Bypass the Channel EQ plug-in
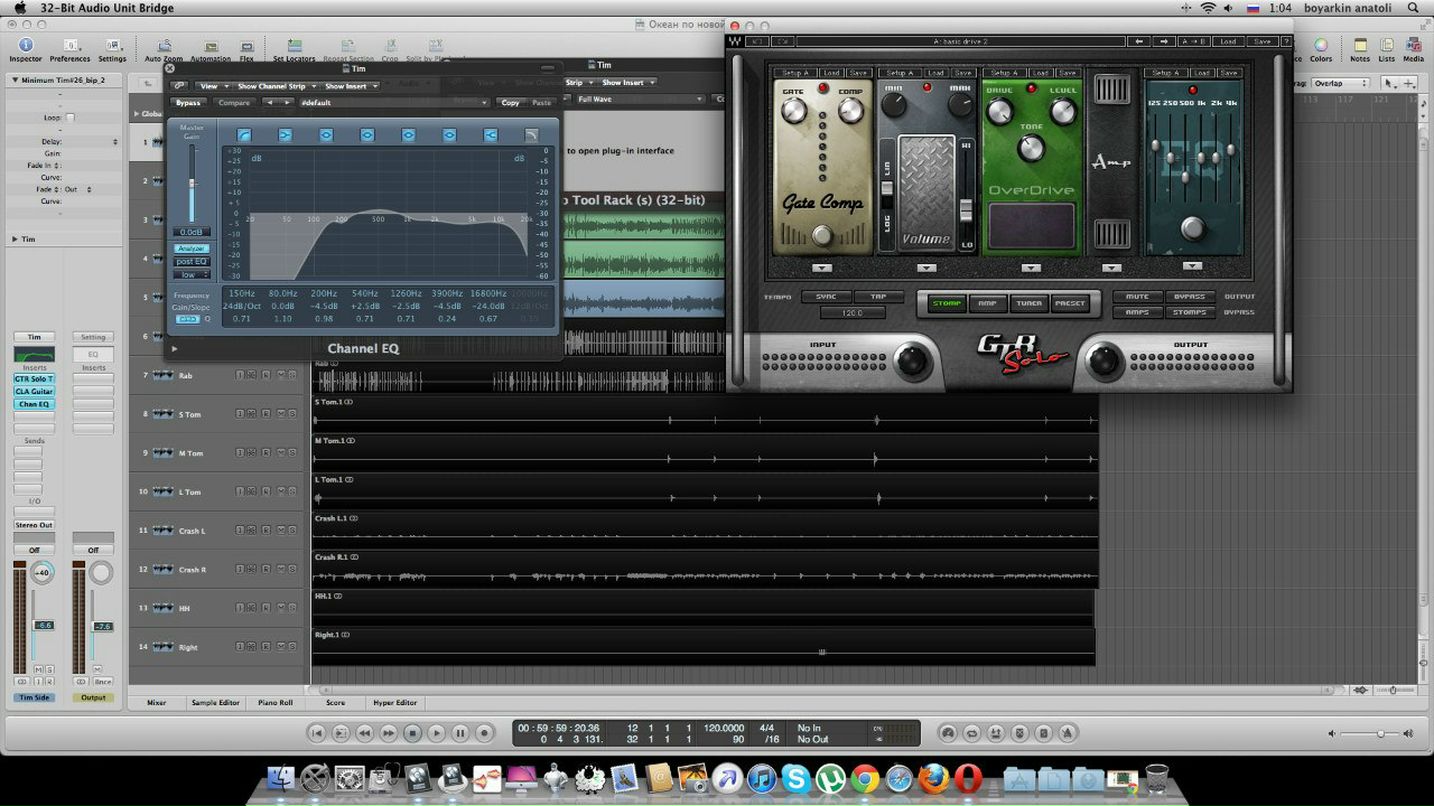The width and height of the screenshot is (1434, 806). coord(188,103)
